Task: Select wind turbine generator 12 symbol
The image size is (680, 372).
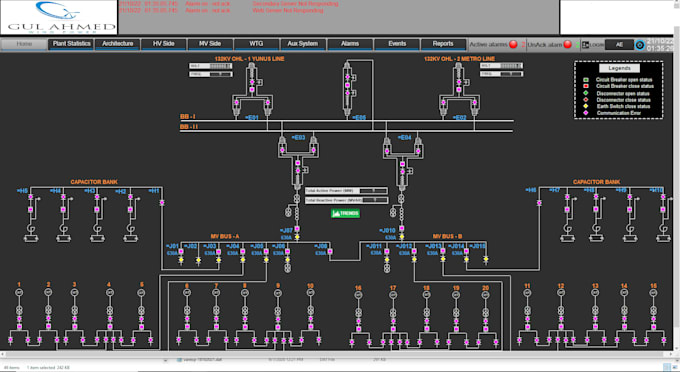Action: [x=561, y=293]
